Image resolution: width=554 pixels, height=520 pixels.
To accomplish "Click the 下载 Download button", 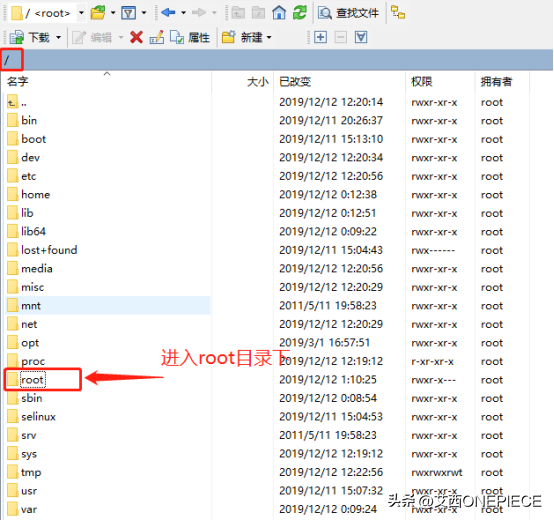I will point(30,37).
